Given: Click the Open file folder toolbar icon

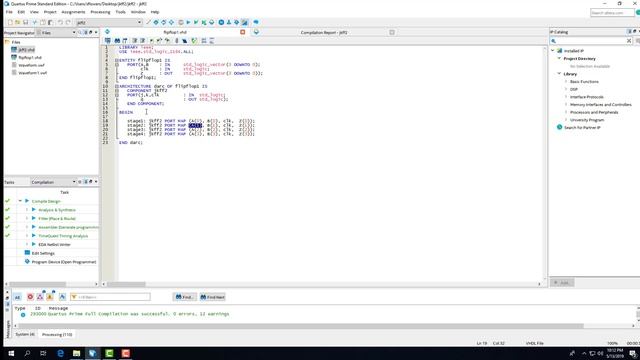Looking at the screenshot, I should (18, 22).
